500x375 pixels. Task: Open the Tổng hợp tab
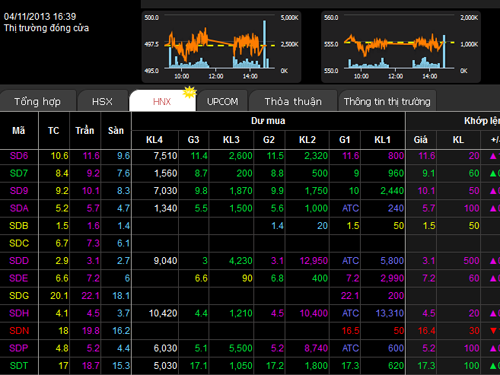(37, 101)
